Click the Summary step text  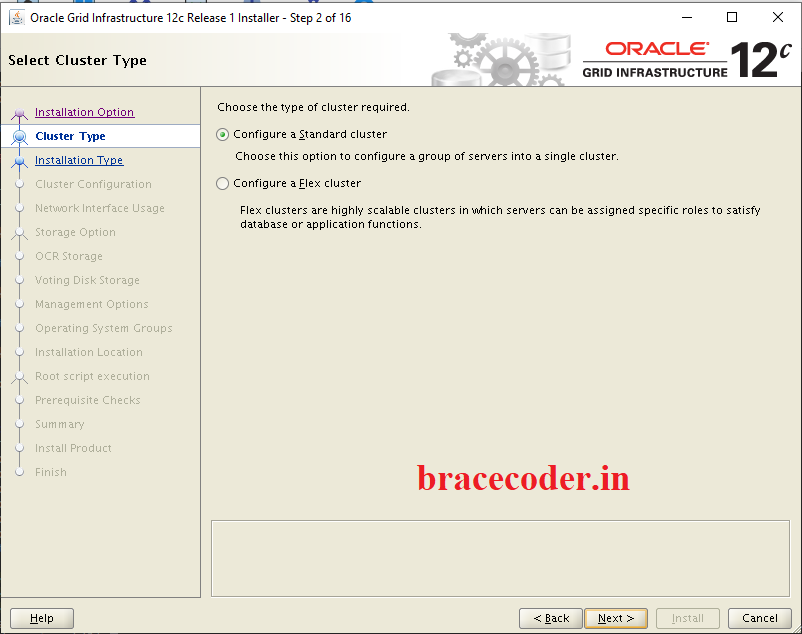(59, 424)
